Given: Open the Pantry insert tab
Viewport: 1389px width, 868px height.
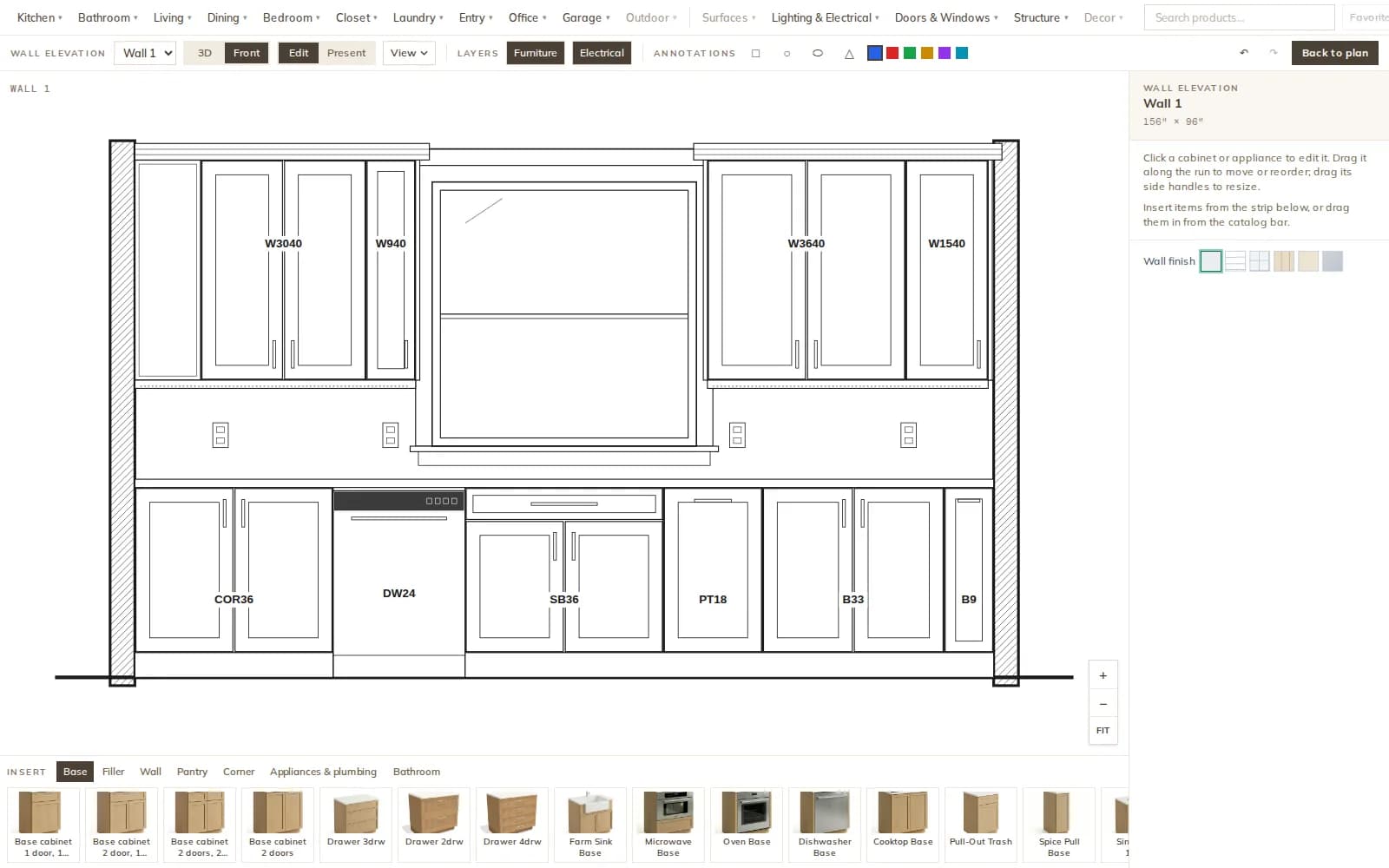Looking at the screenshot, I should 192,772.
